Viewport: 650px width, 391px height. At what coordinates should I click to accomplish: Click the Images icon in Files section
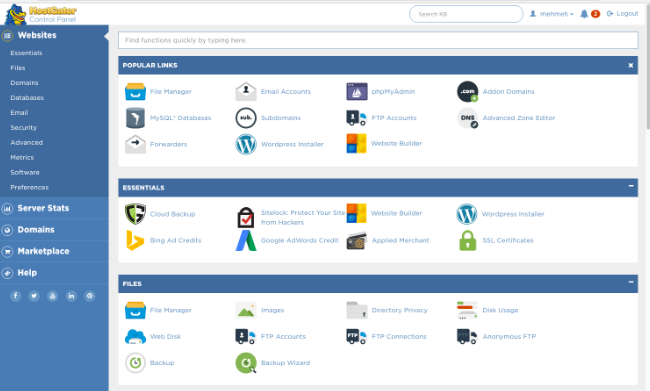coord(246,310)
